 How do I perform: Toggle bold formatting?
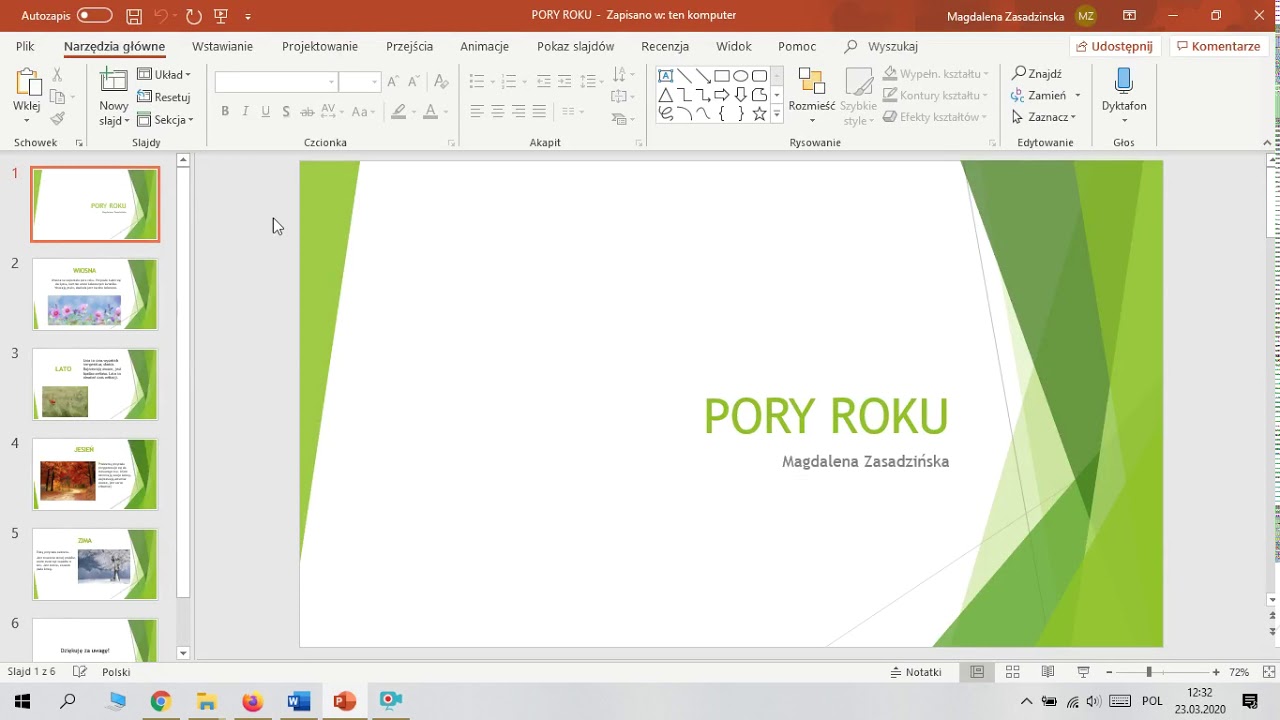click(x=225, y=111)
